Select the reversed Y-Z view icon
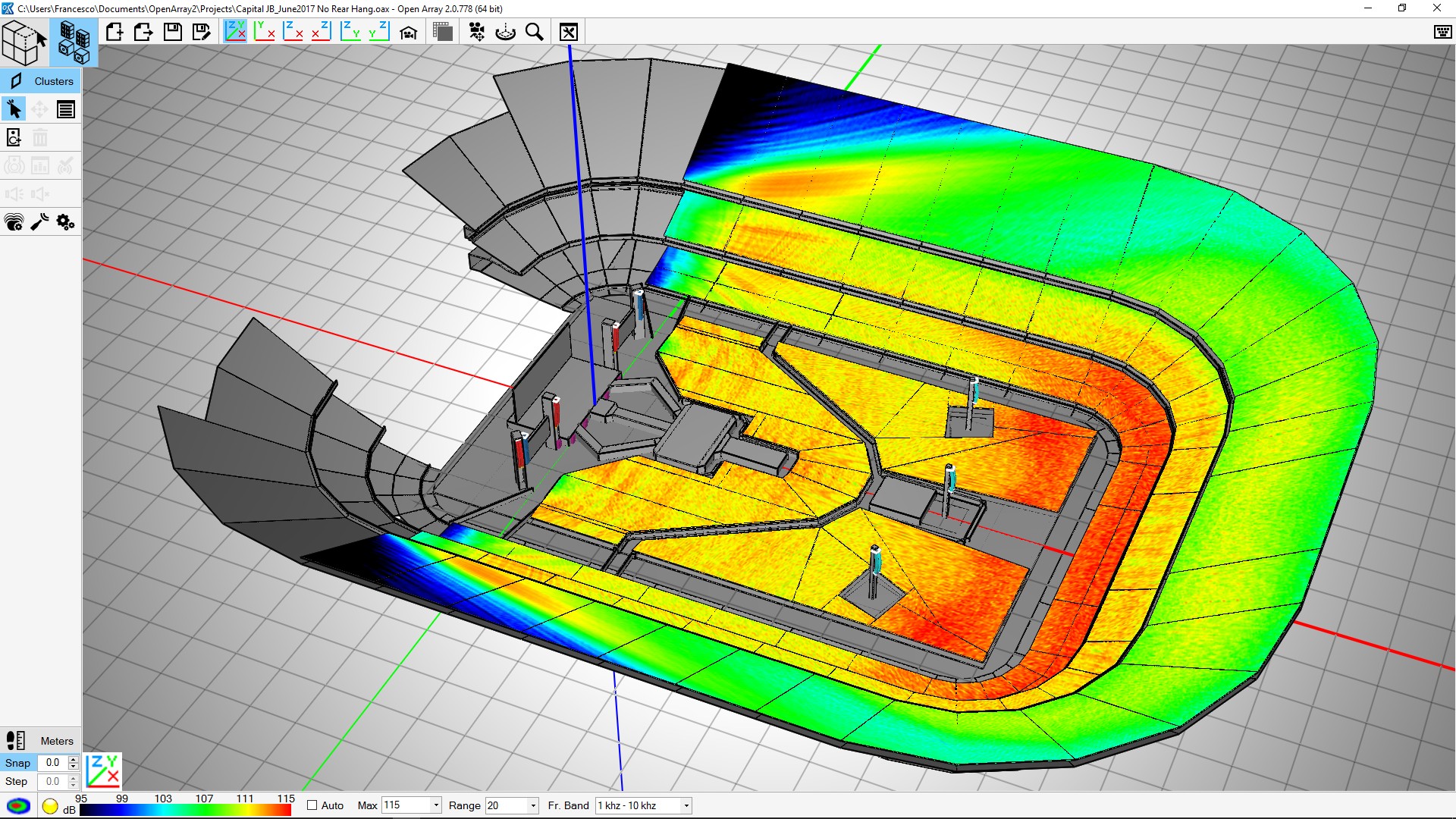The height and width of the screenshot is (819, 1456). tap(378, 31)
